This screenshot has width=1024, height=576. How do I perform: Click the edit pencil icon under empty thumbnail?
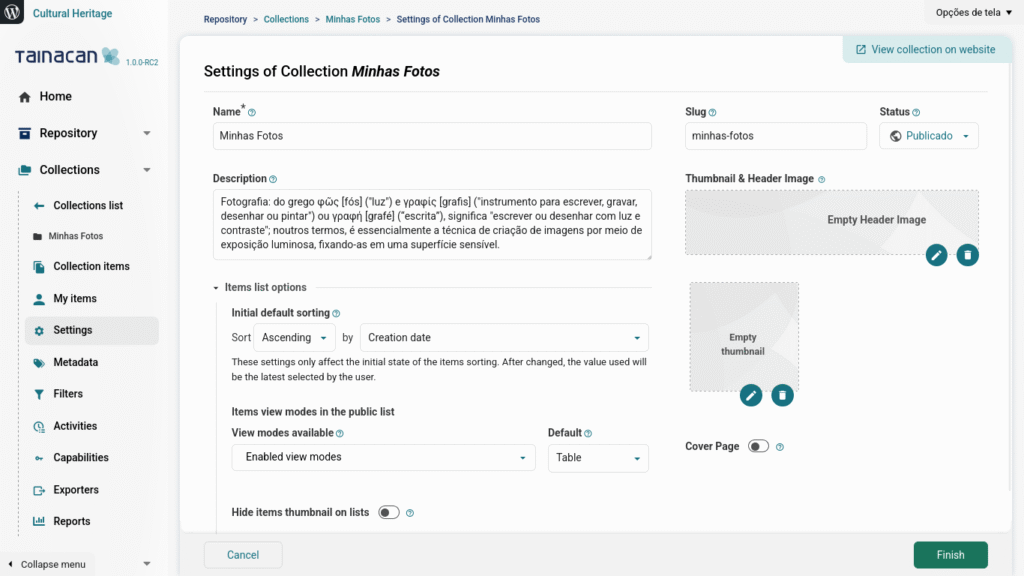pyautogui.click(x=751, y=396)
